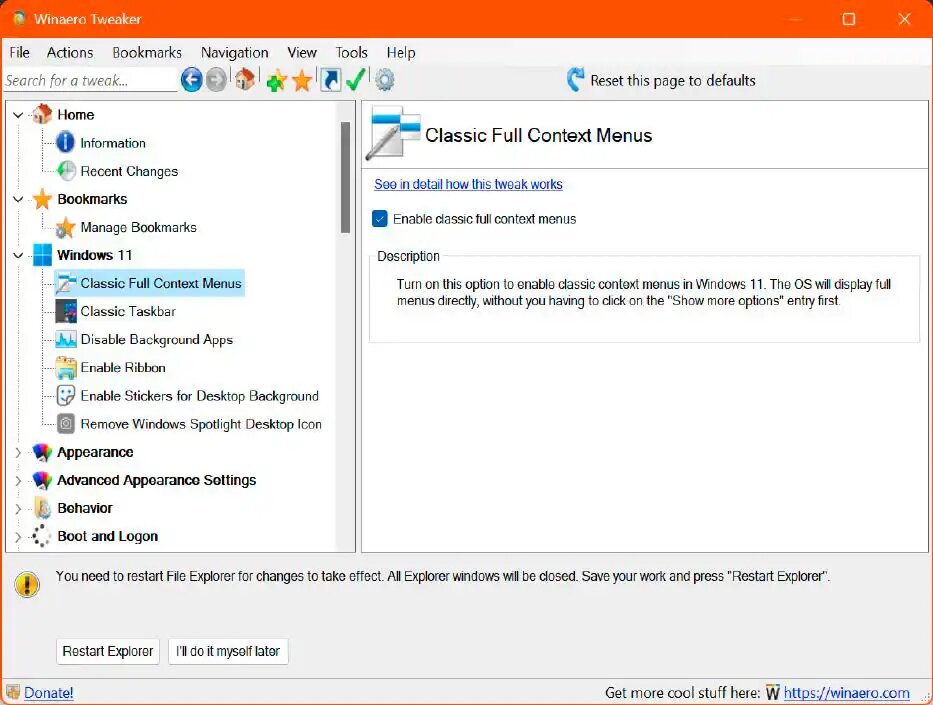Click the Disable Background Apps chart icon
The height and width of the screenshot is (705, 933).
(x=65, y=339)
